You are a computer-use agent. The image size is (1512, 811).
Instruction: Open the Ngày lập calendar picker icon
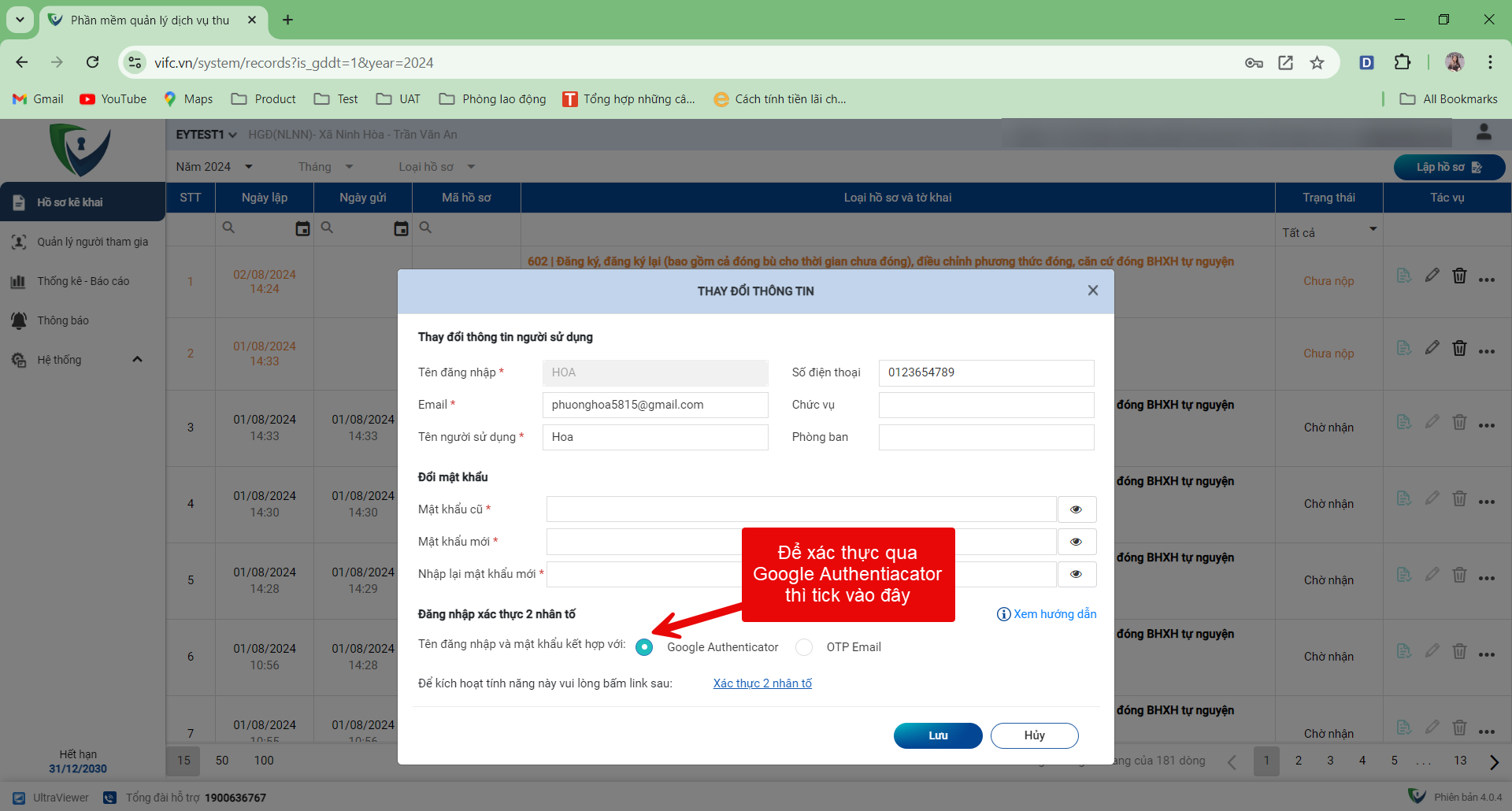(302, 228)
